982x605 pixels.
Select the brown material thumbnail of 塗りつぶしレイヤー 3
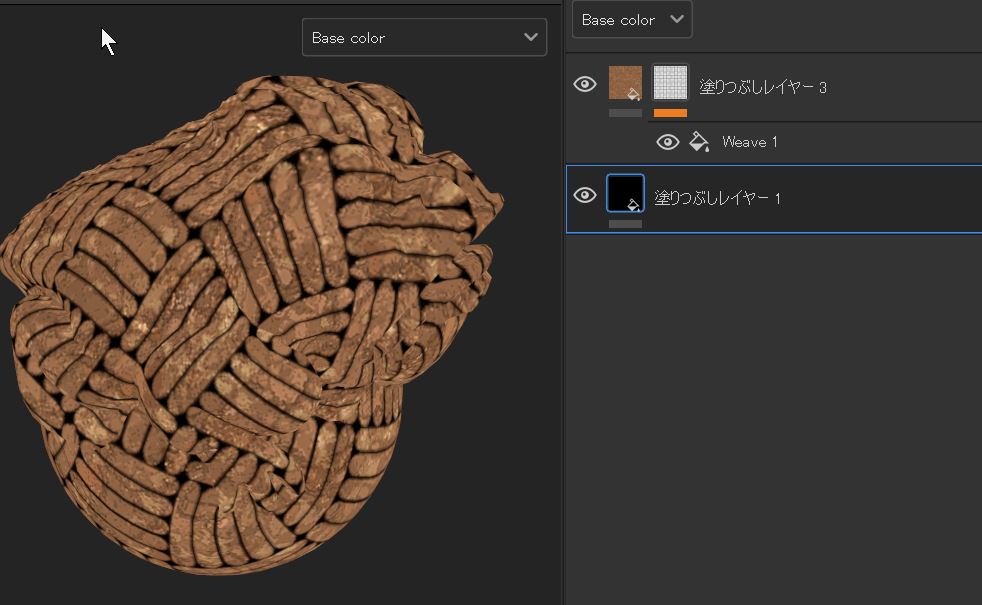coord(625,83)
